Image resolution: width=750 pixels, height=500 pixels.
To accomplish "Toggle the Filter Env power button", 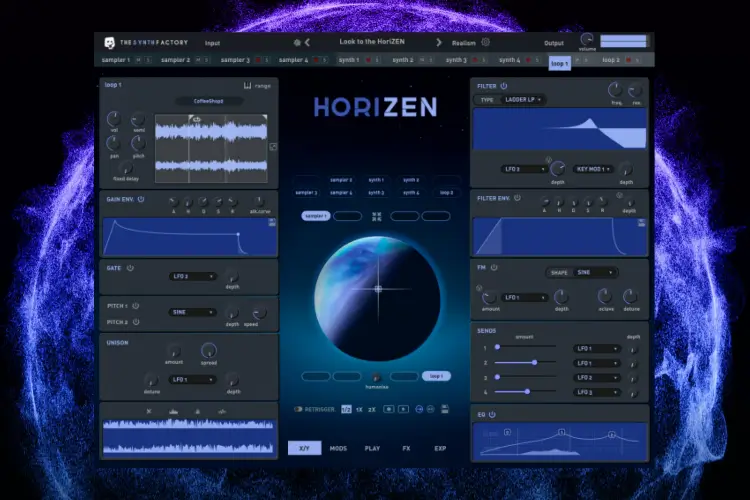I will click(517, 198).
